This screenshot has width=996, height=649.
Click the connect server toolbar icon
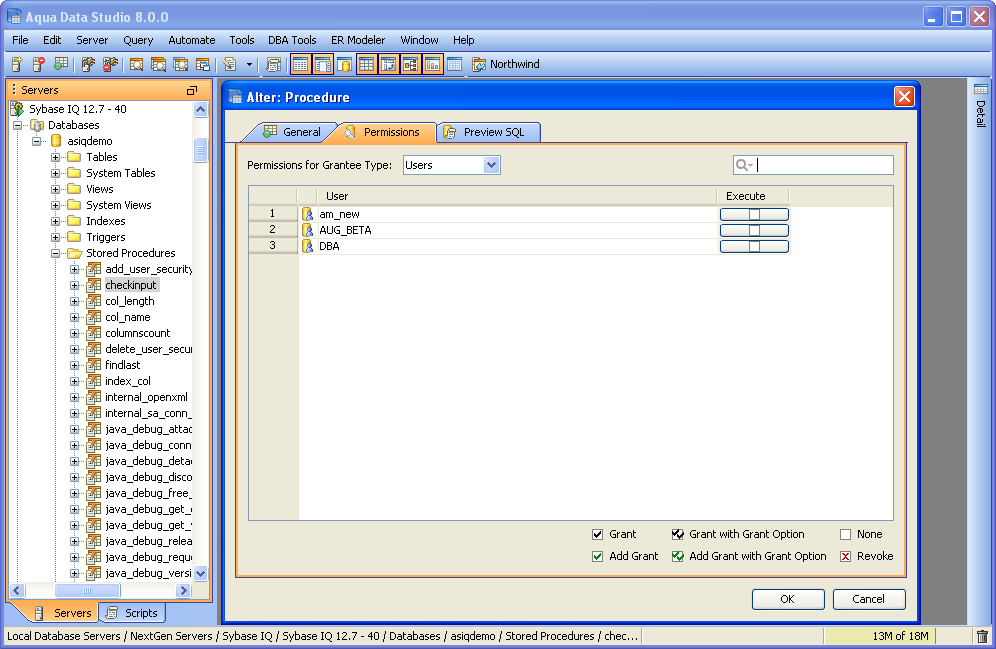tap(88, 64)
